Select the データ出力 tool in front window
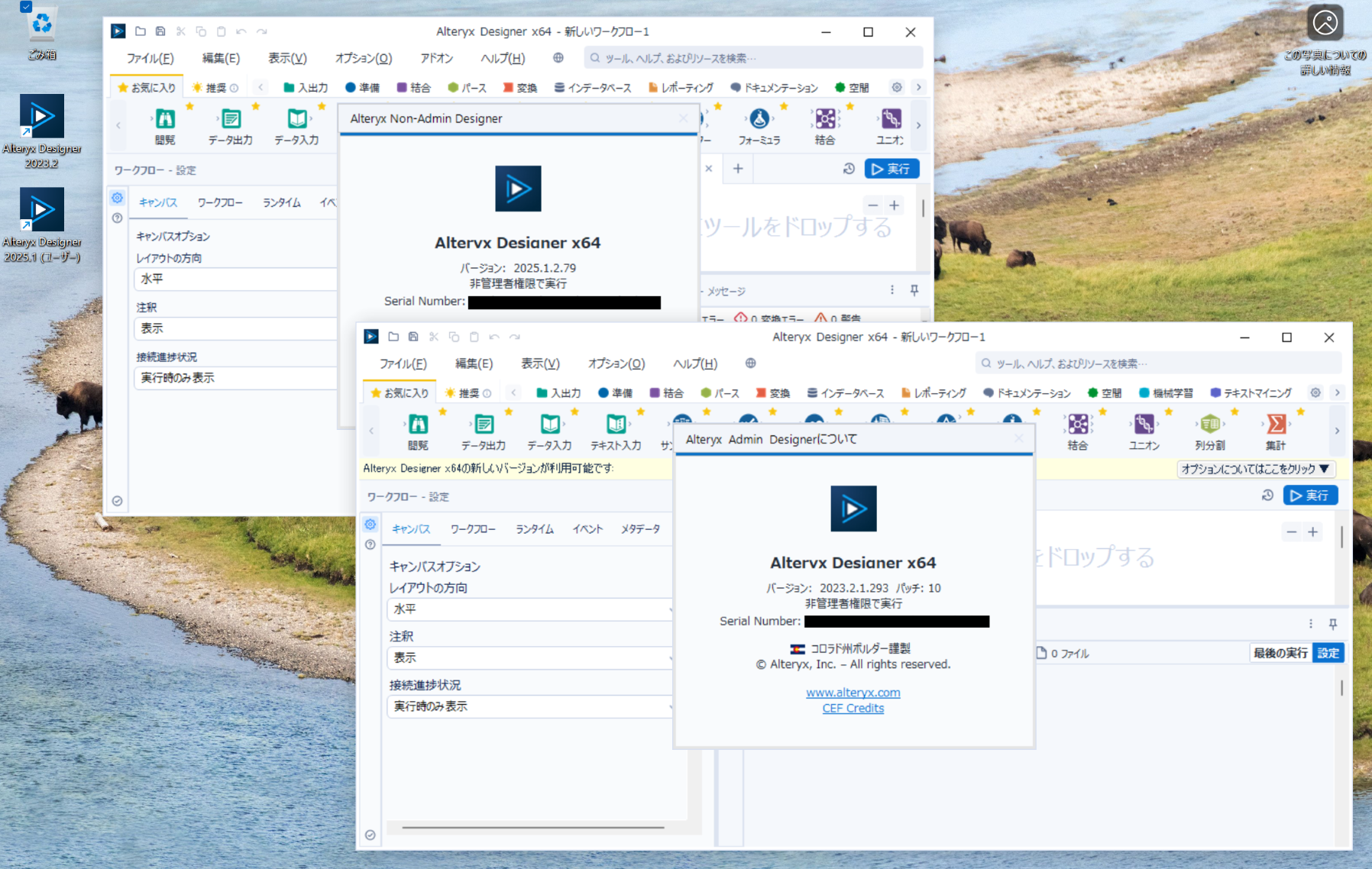The width and height of the screenshot is (1372, 869). tap(484, 431)
